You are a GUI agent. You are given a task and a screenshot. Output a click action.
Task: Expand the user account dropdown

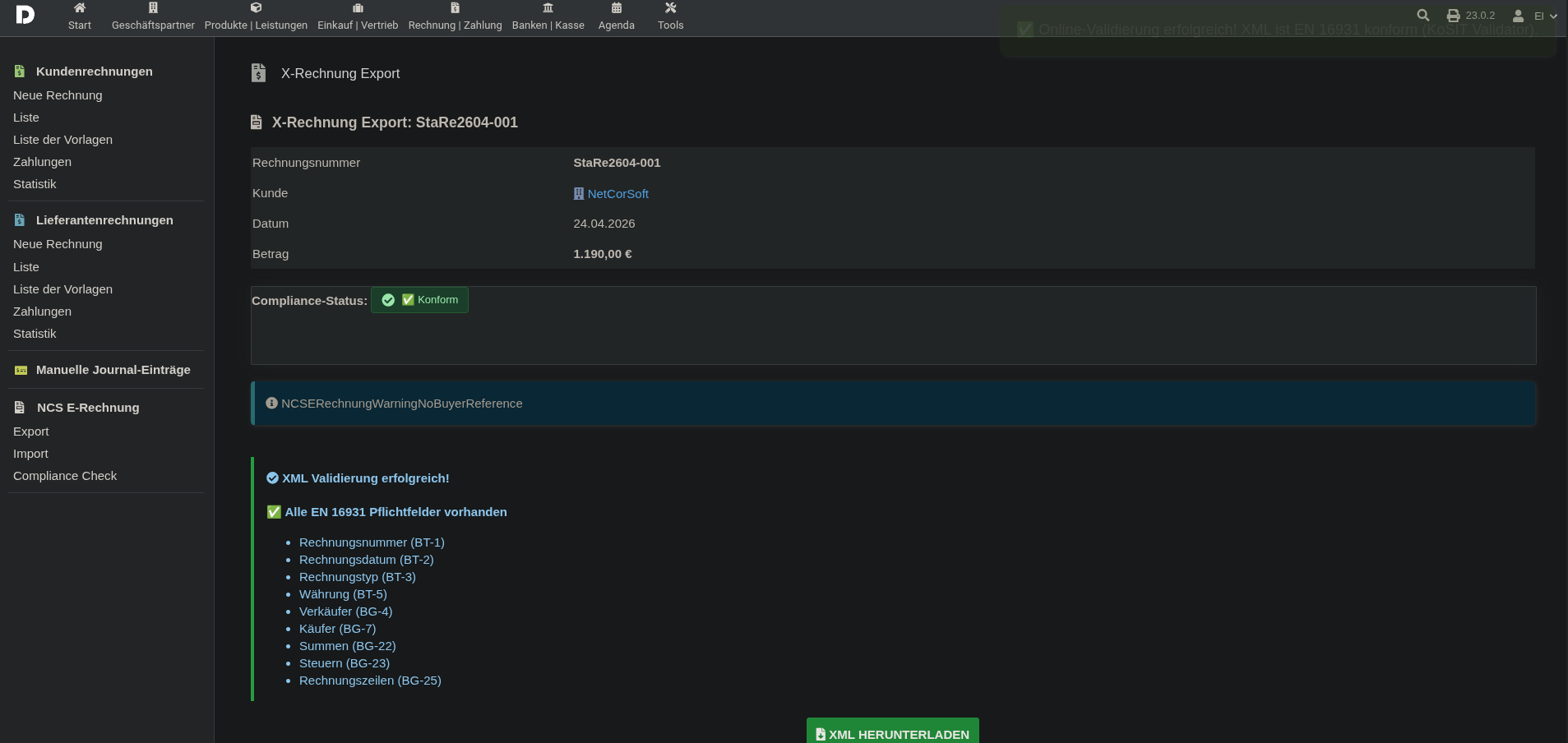click(1534, 16)
